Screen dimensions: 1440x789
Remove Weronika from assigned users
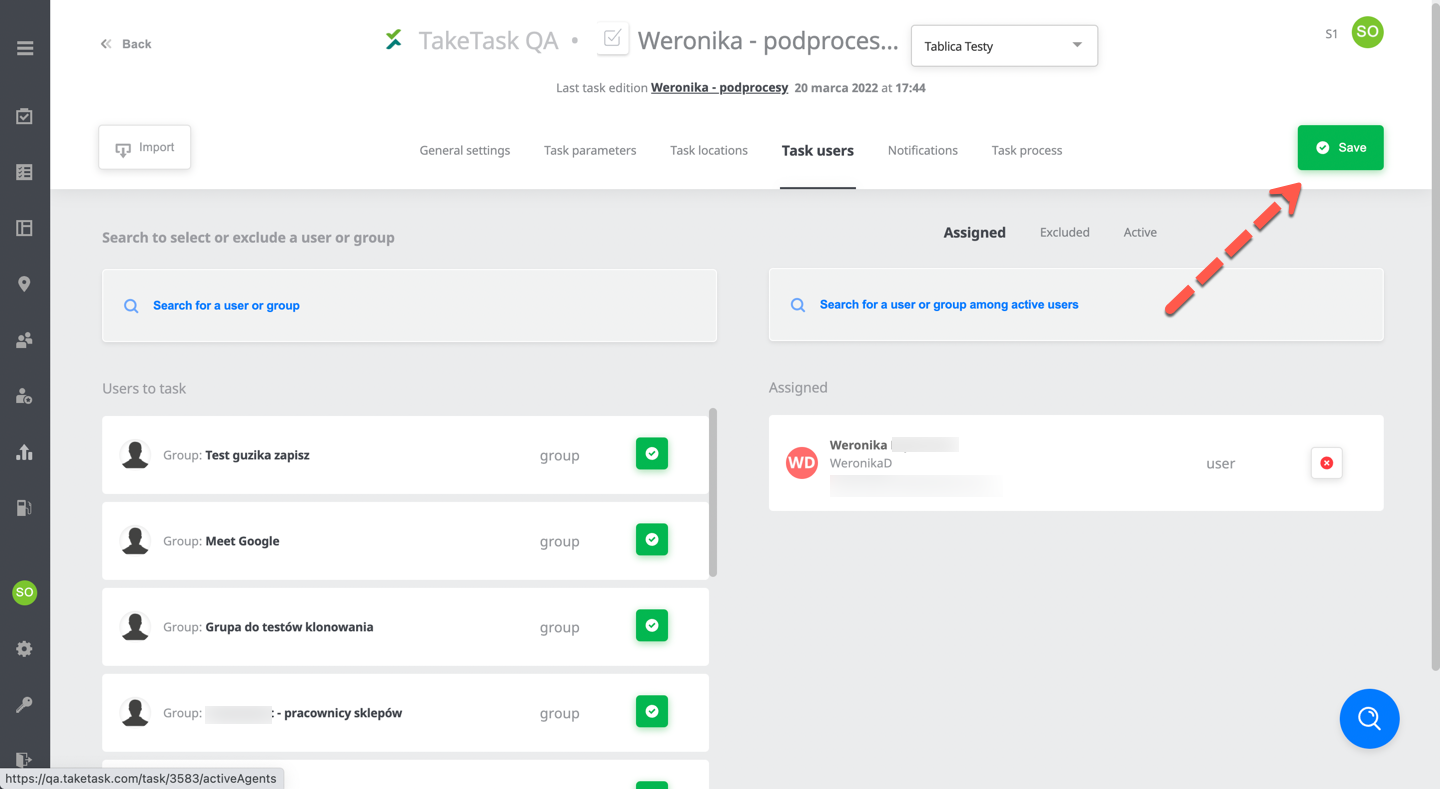(x=1326, y=463)
